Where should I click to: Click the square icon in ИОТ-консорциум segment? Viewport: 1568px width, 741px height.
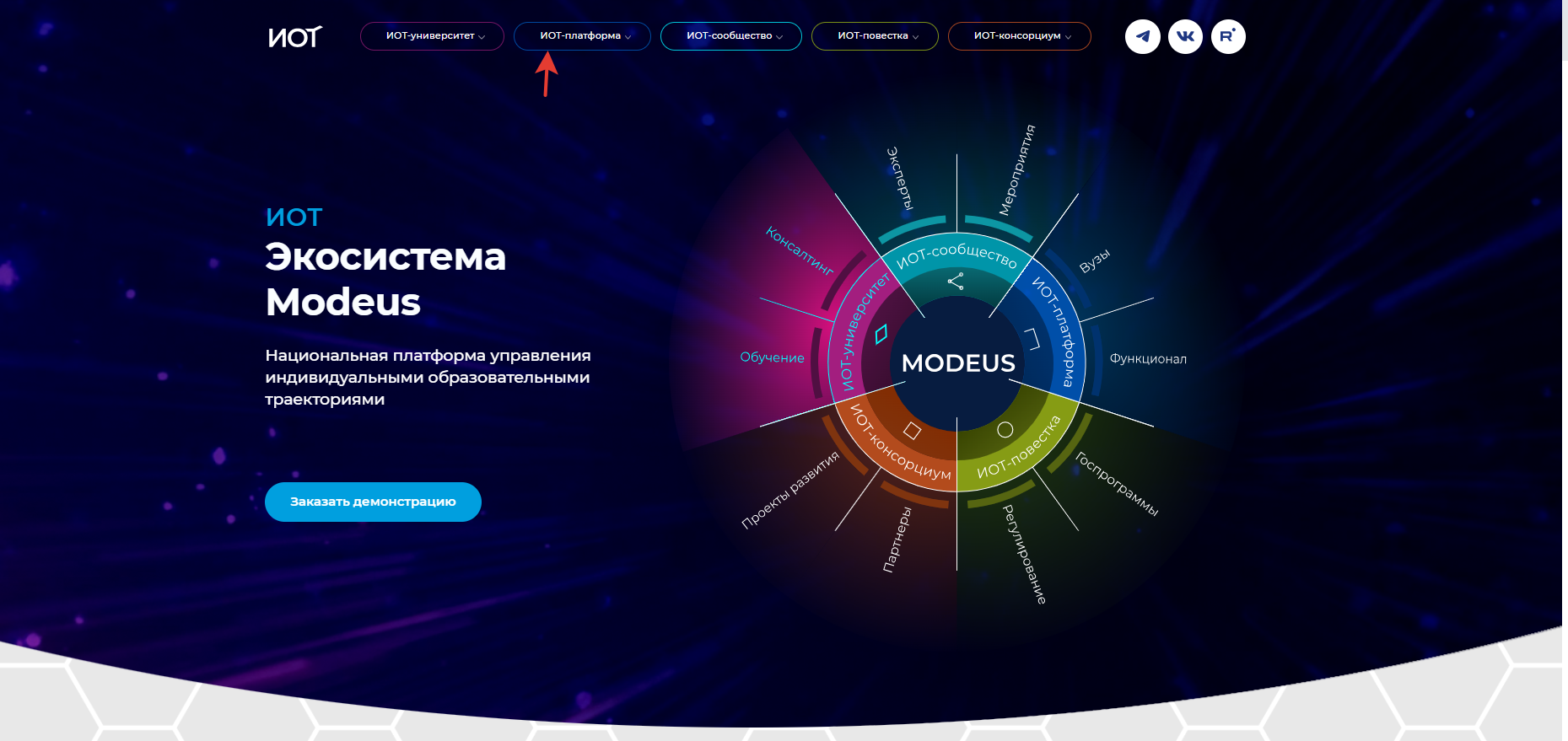(x=912, y=430)
